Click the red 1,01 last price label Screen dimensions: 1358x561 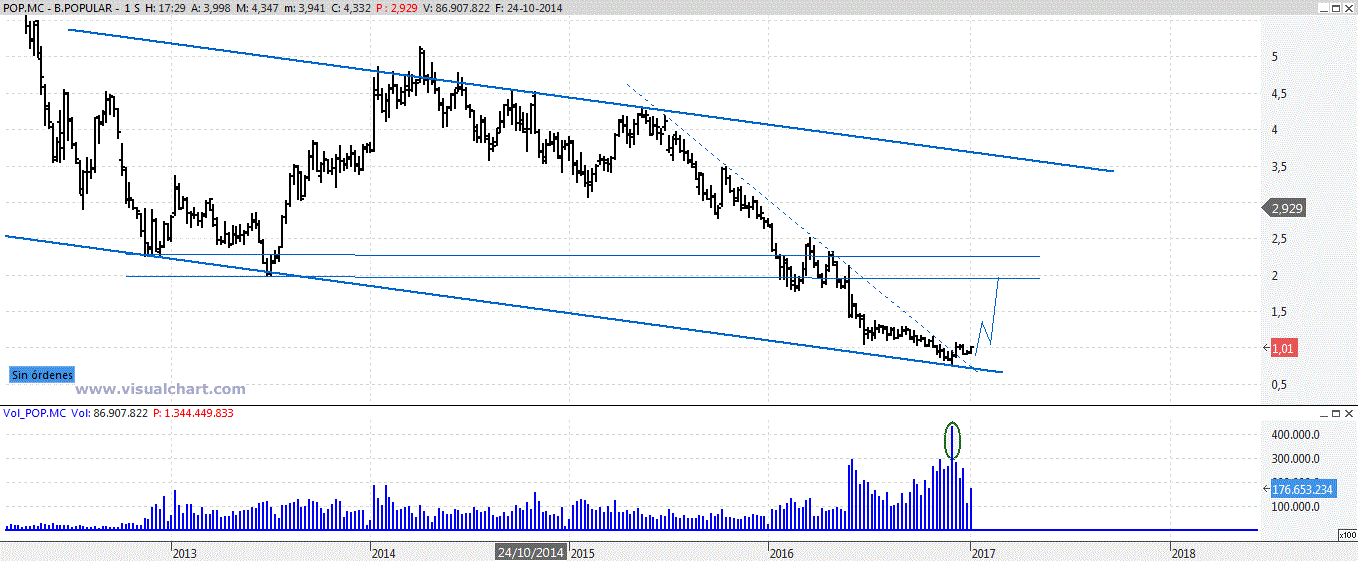click(x=1283, y=348)
